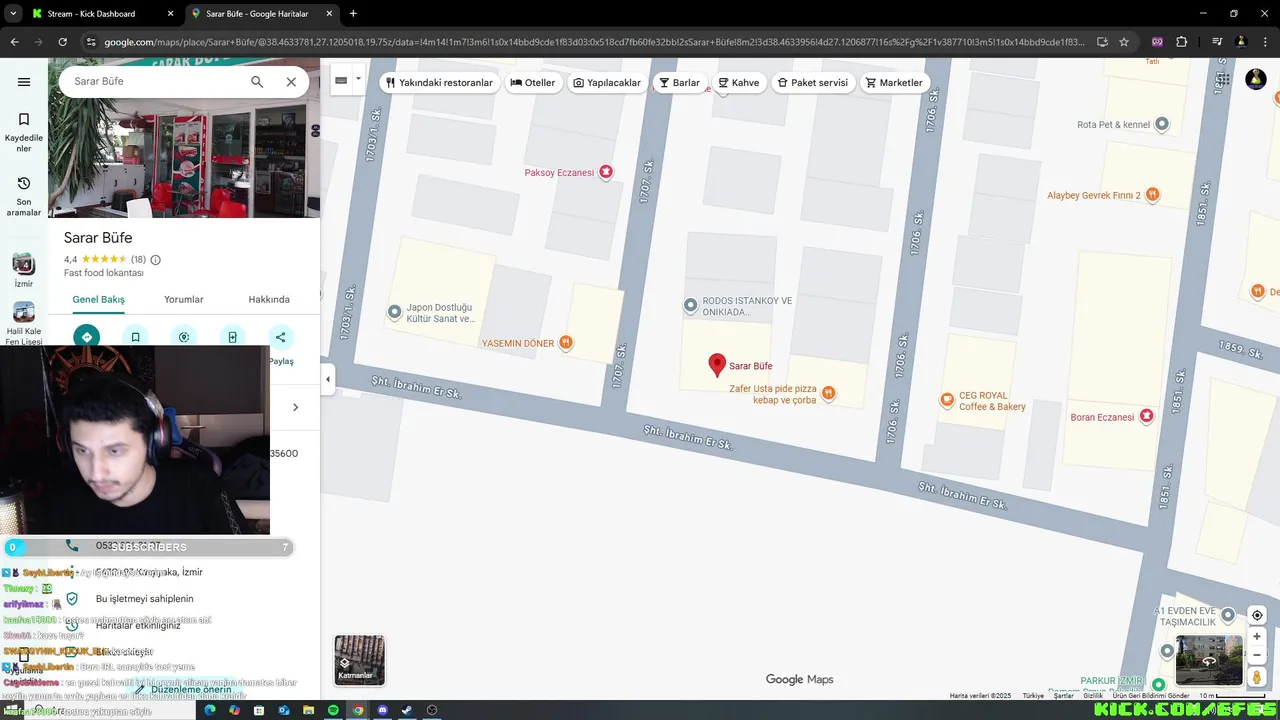Click the Paylaş share icon
The image size is (1280, 720).
coord(281,337)
